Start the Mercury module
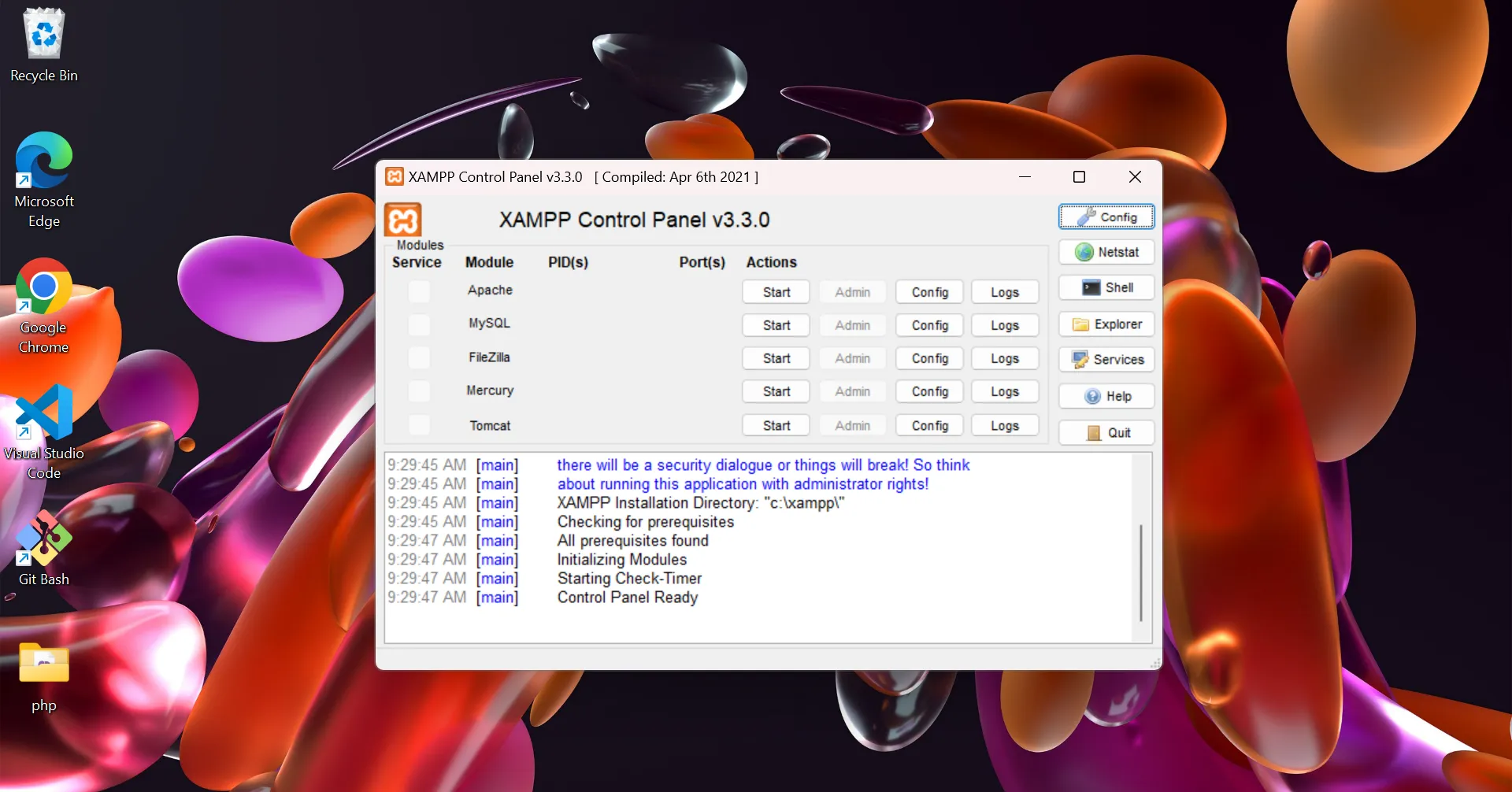Image resolution: width=1512 pixels, height=792 pixels. 776,391
